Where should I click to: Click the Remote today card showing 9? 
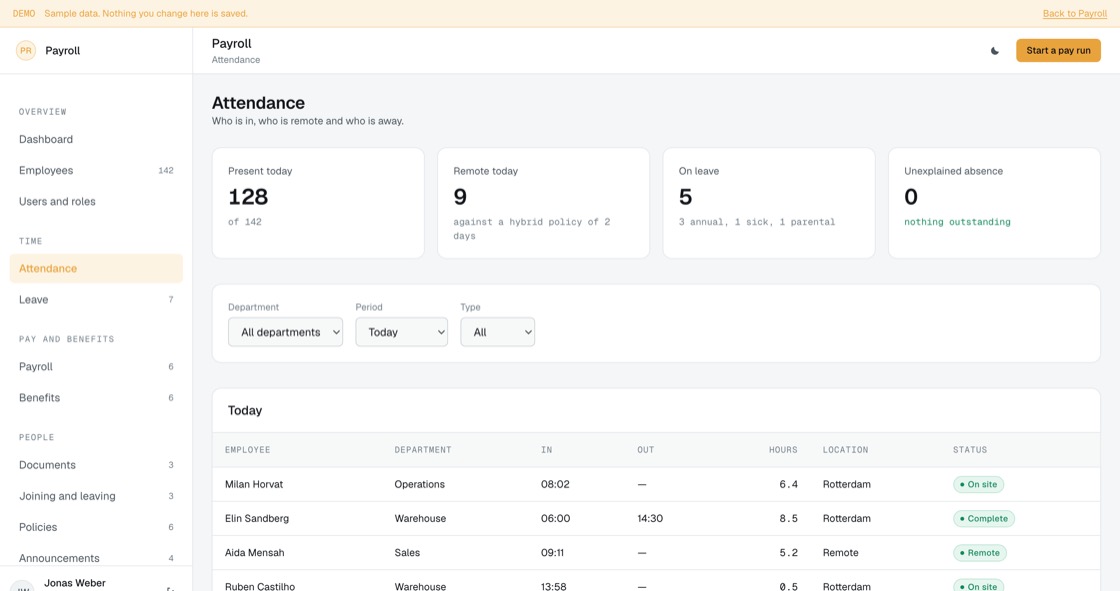pos(544,203)
